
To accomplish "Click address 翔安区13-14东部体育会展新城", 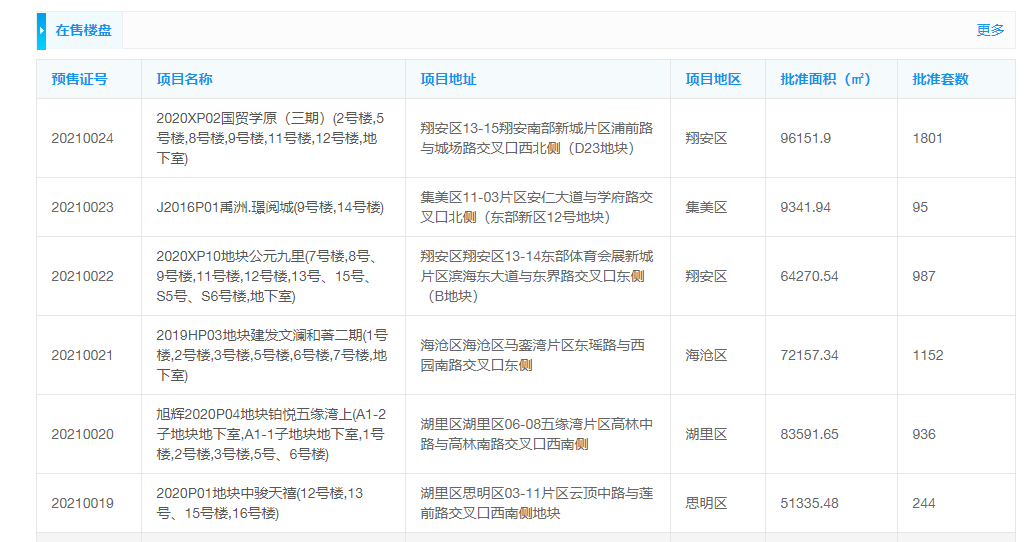I will coord(537,276).
